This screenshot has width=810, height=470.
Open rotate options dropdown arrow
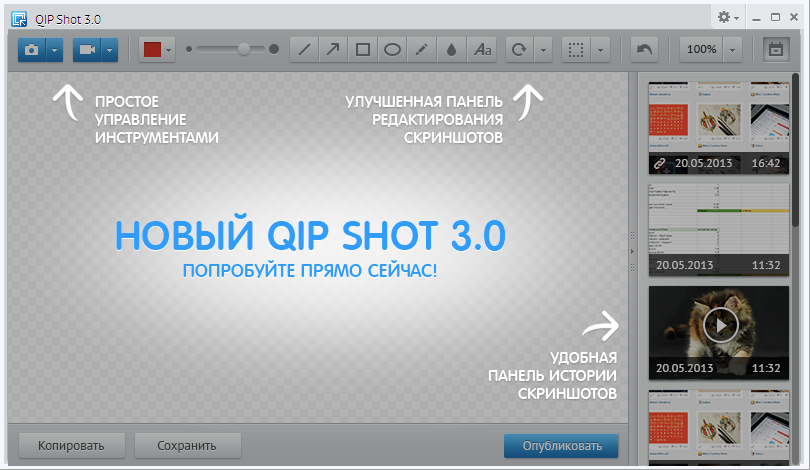point(543,50)
